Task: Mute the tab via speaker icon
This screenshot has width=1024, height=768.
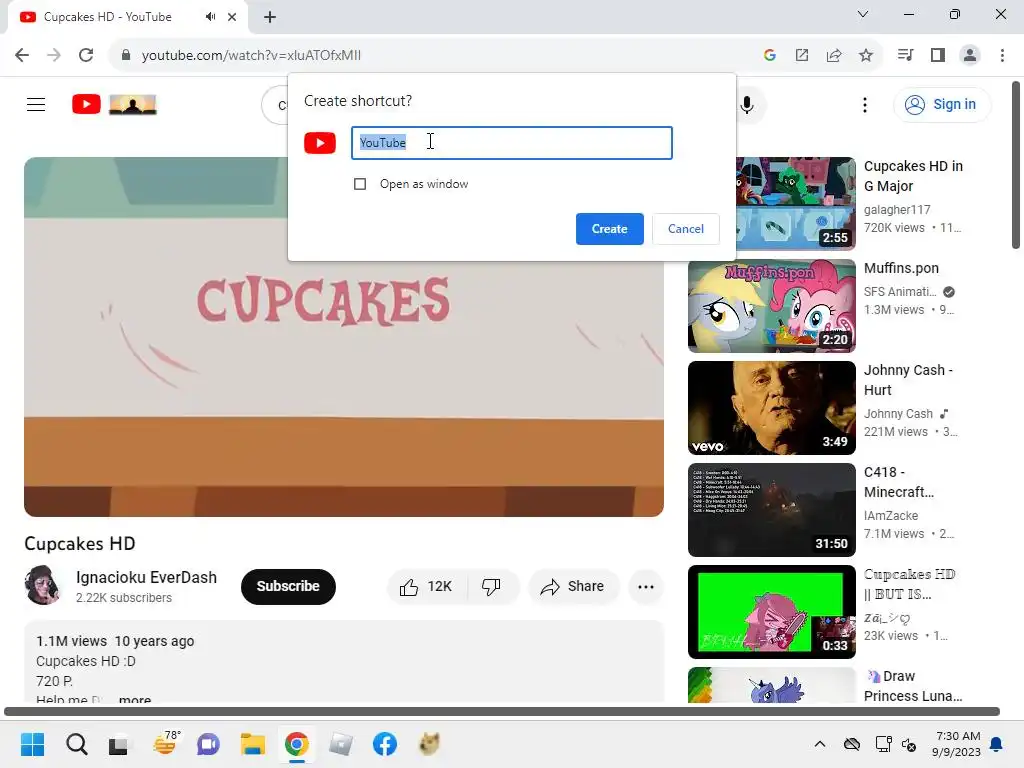Action: tap(210, 17)
